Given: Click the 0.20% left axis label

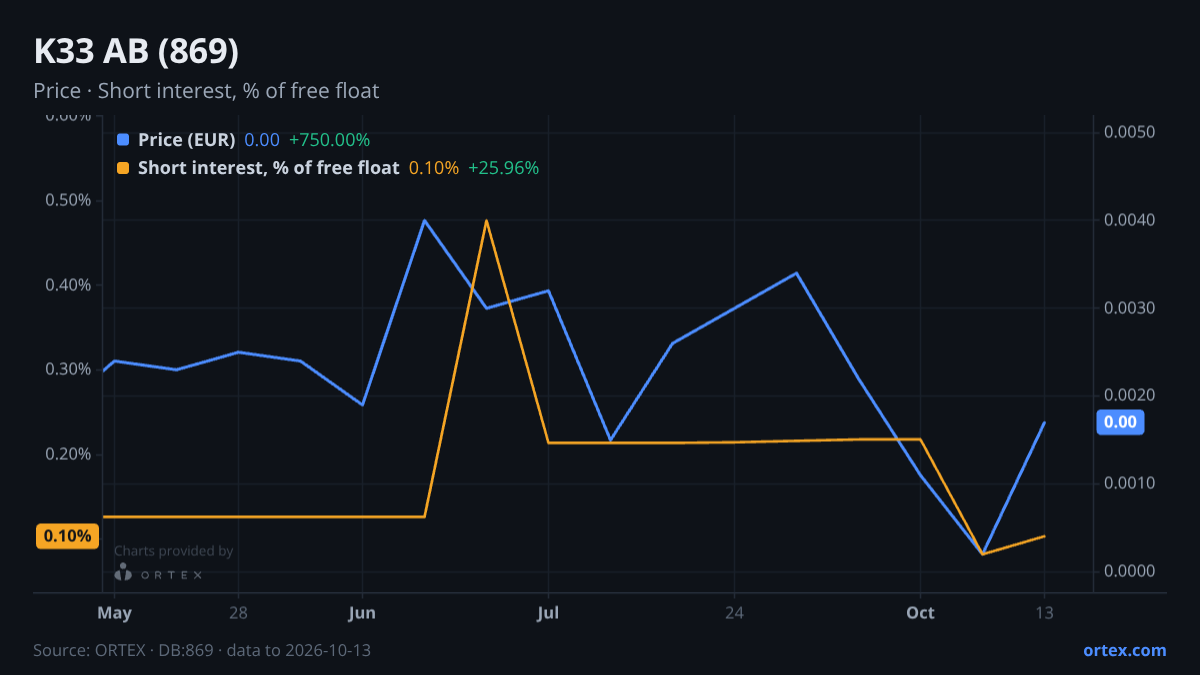Looking at the screenshot, I should (x=68, y=454).
